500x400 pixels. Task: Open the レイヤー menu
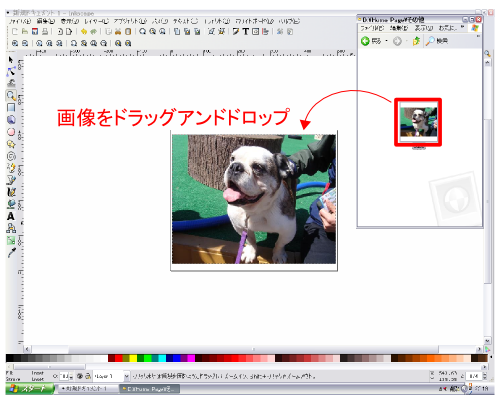96,21
